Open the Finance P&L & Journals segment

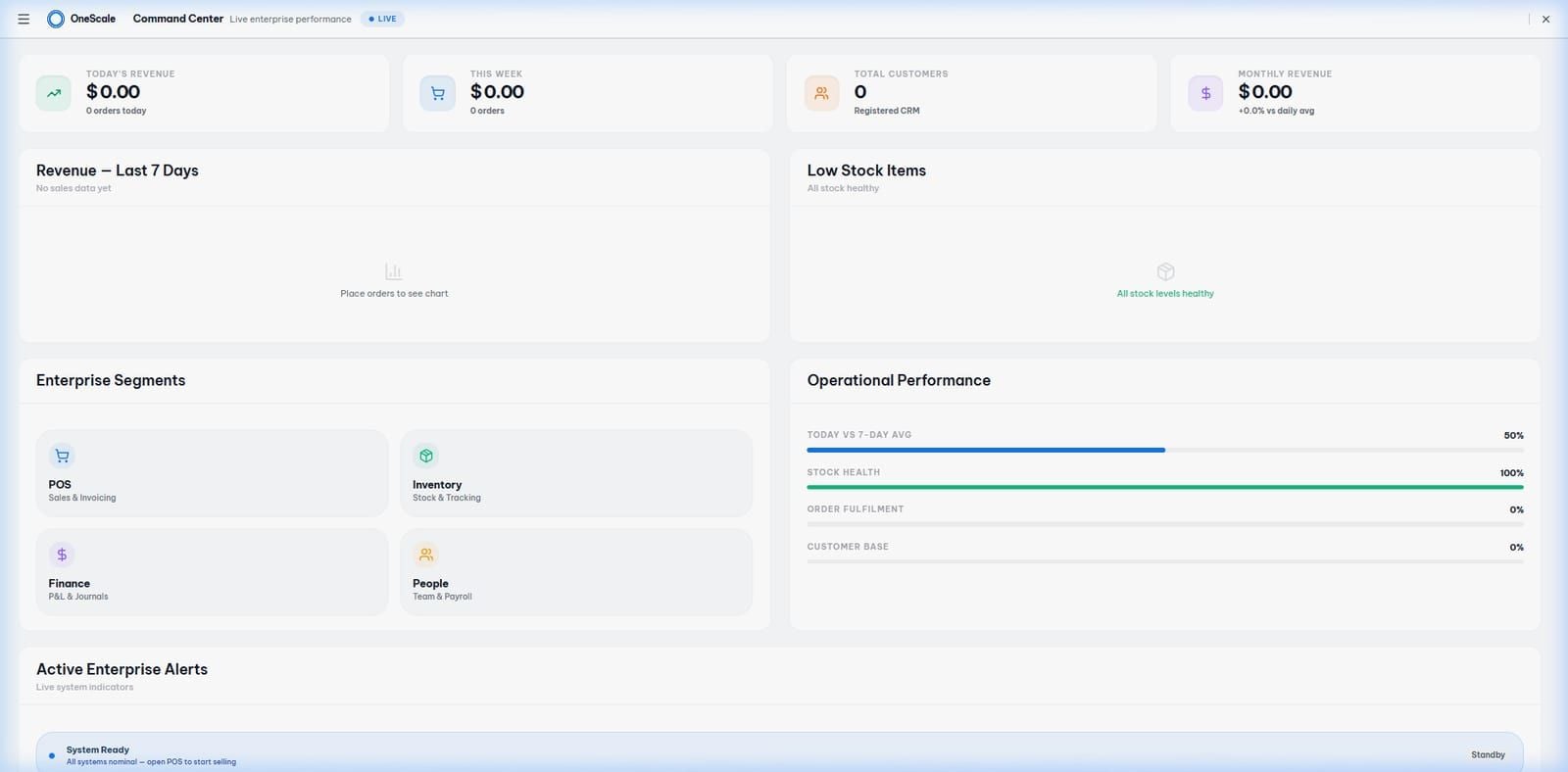(212, 572)
